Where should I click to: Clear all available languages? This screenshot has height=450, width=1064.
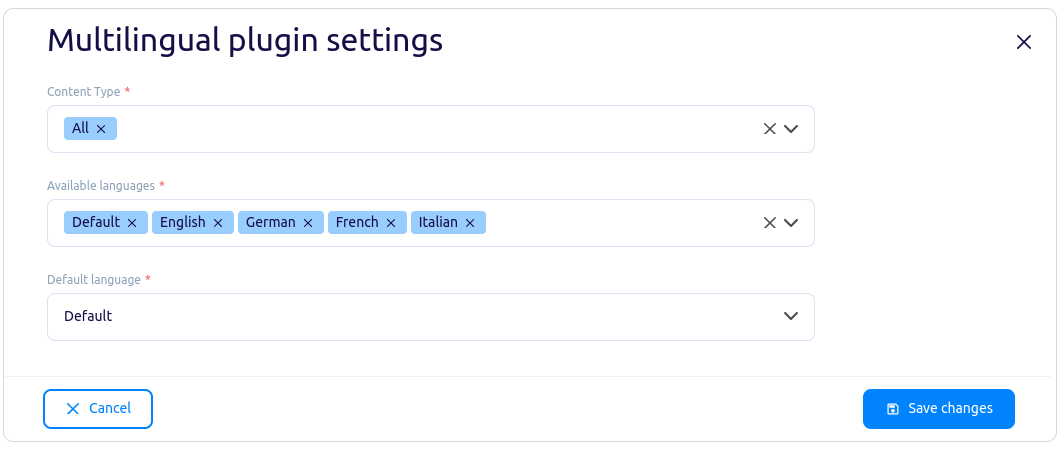(x=770, y=223)
